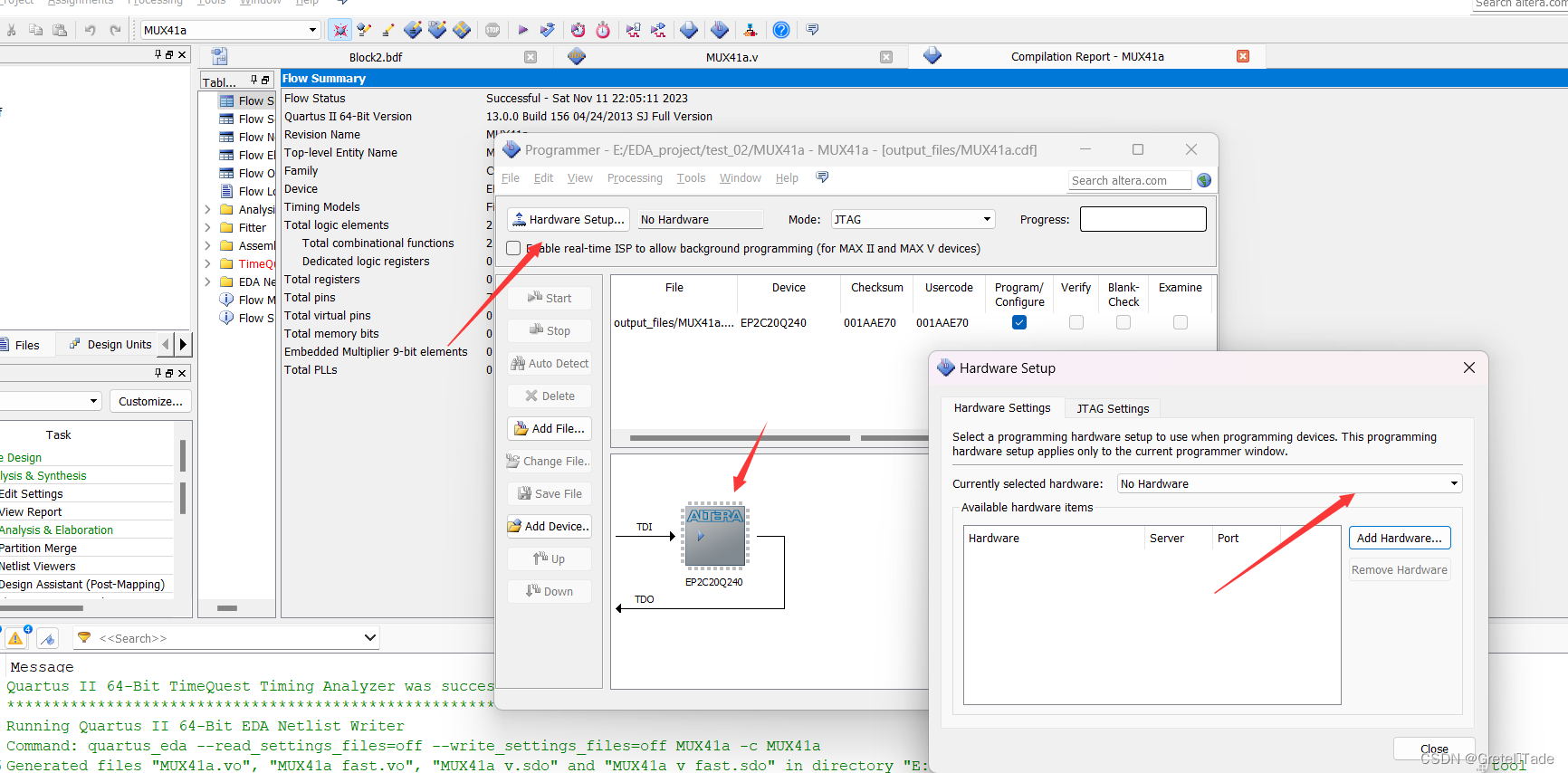Click the Customize... button
This screenshot has height=773, width=1568.
pos(150,401)
